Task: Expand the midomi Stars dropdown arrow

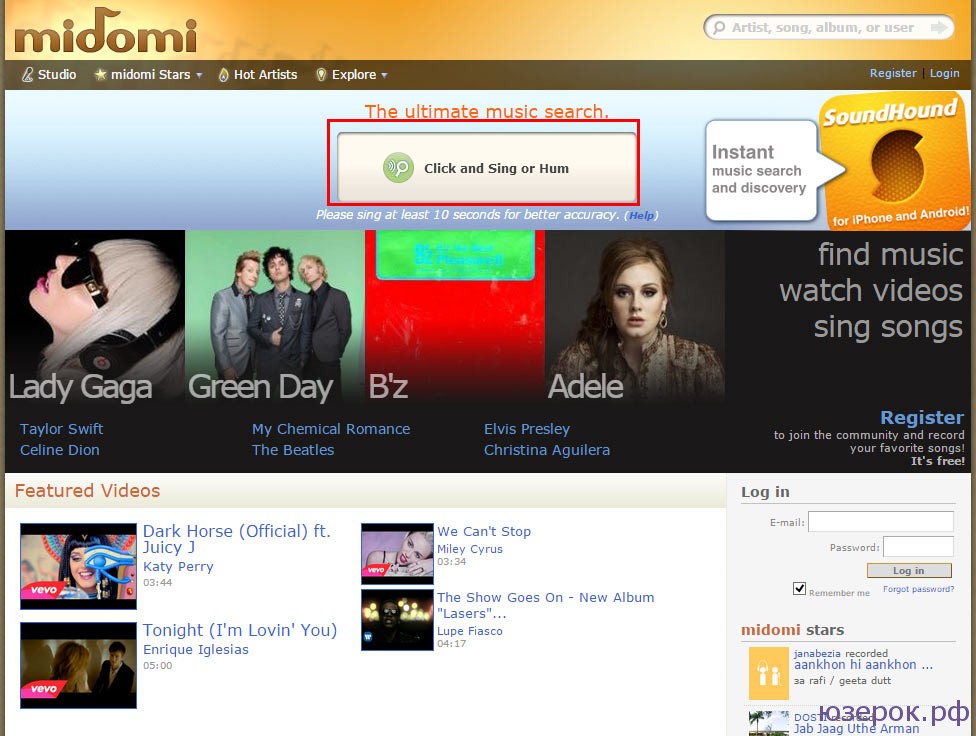Action: (x=199, y=75)
